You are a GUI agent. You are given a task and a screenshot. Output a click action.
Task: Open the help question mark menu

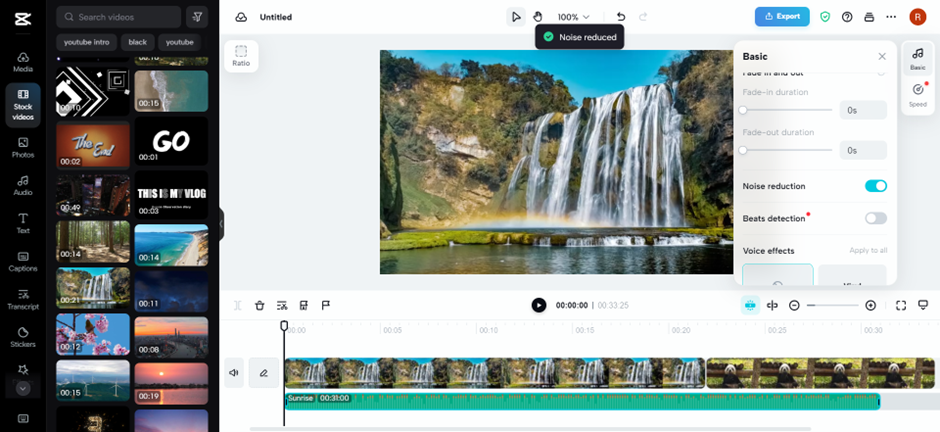click(847, 17)
